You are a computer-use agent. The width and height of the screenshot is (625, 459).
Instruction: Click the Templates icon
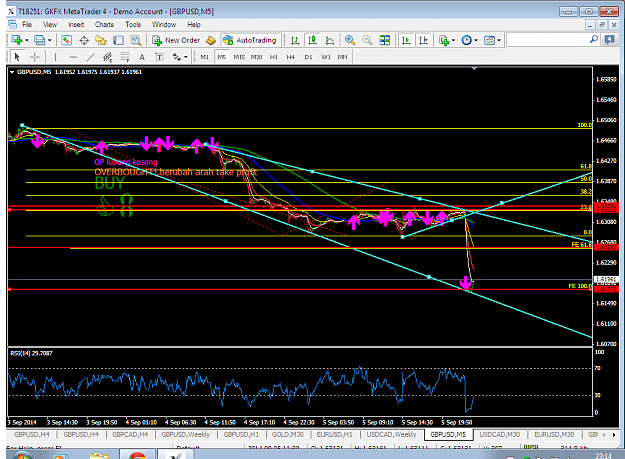point(489,40)
